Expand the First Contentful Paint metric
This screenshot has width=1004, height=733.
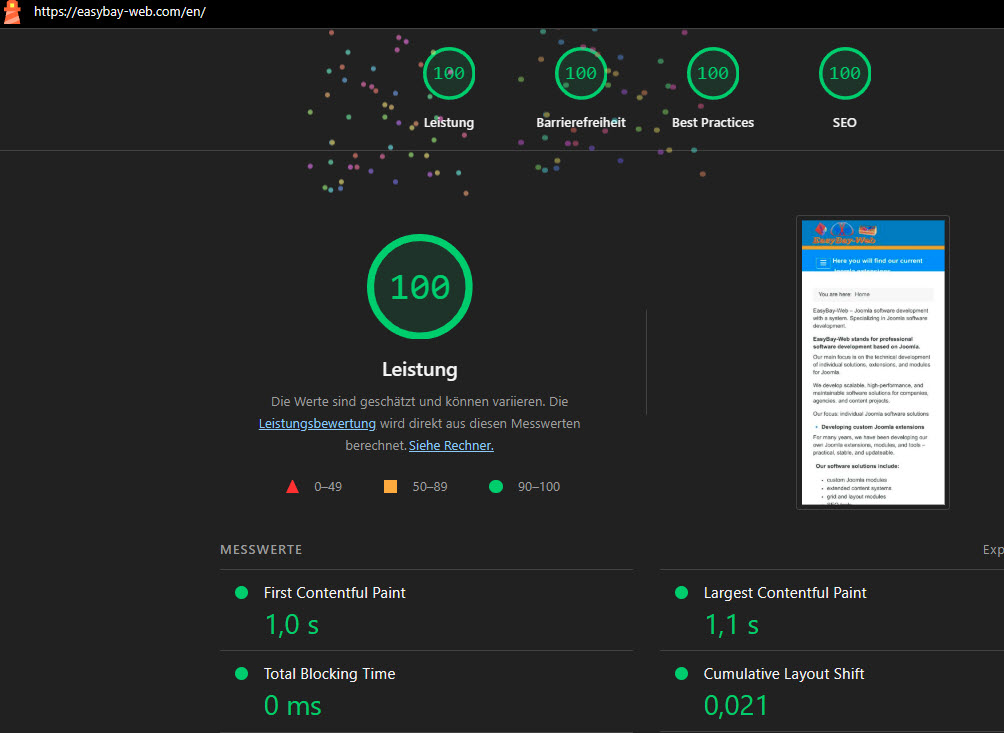[334, 593]
